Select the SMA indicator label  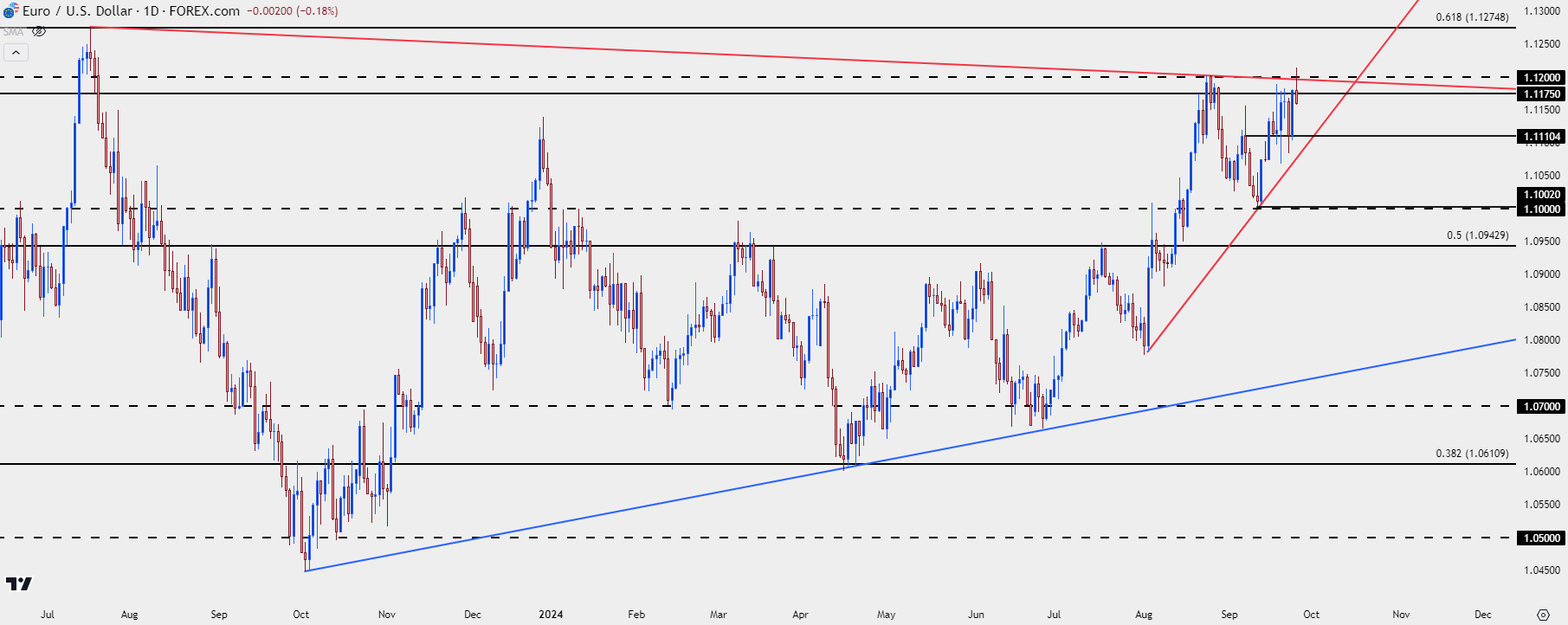pos(13,32)
